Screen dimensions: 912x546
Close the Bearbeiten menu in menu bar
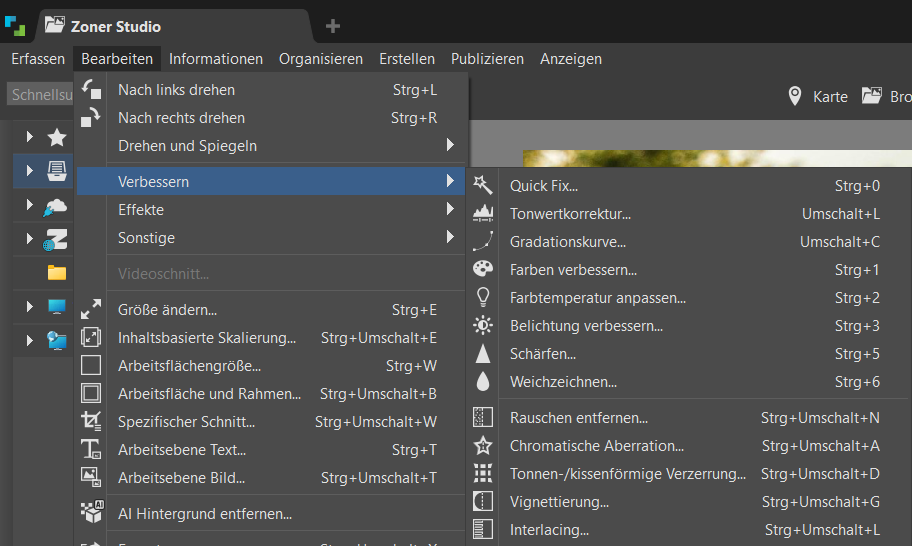[x=117, y=59]
